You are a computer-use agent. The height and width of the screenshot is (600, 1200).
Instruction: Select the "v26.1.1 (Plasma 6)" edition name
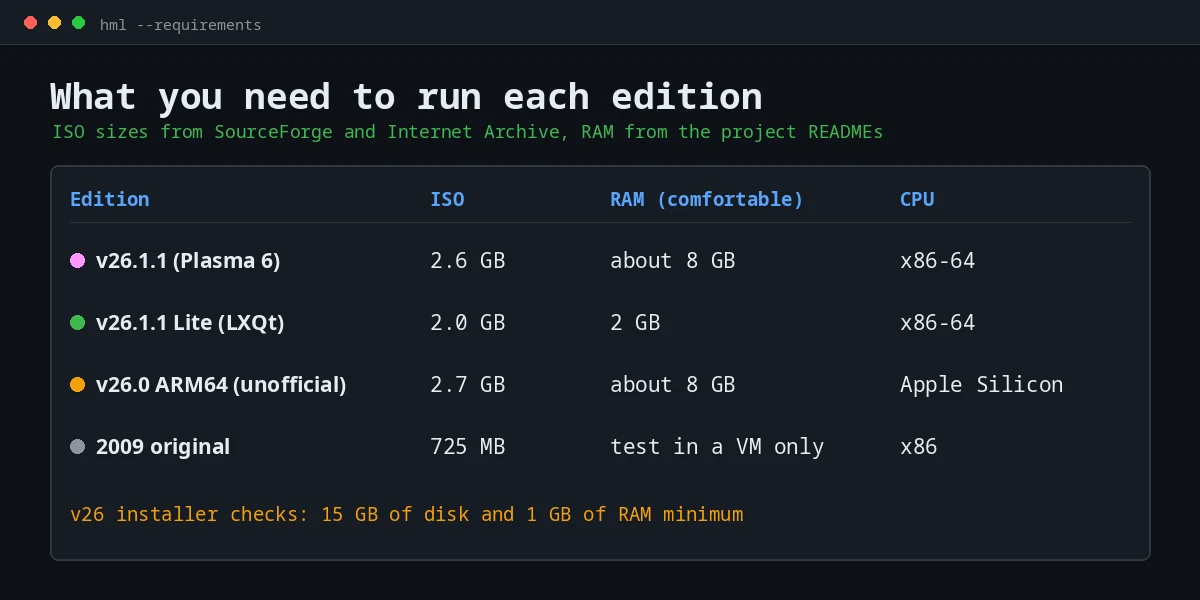pos(188,261)
